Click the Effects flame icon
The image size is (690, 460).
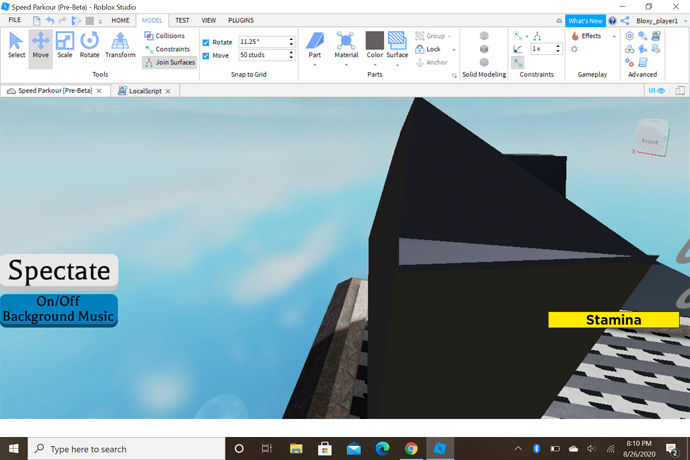point(575,36)
